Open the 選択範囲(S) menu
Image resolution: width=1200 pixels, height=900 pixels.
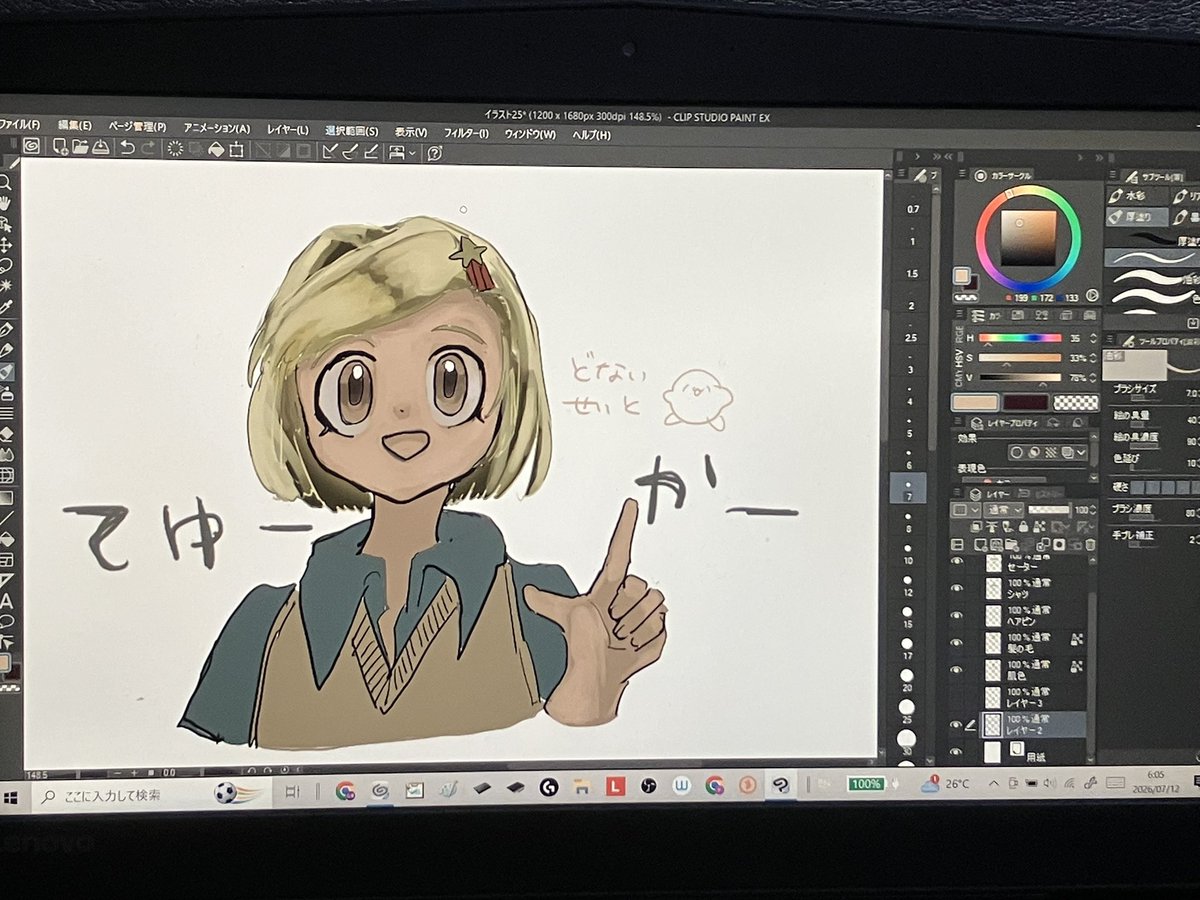(352, 130)
